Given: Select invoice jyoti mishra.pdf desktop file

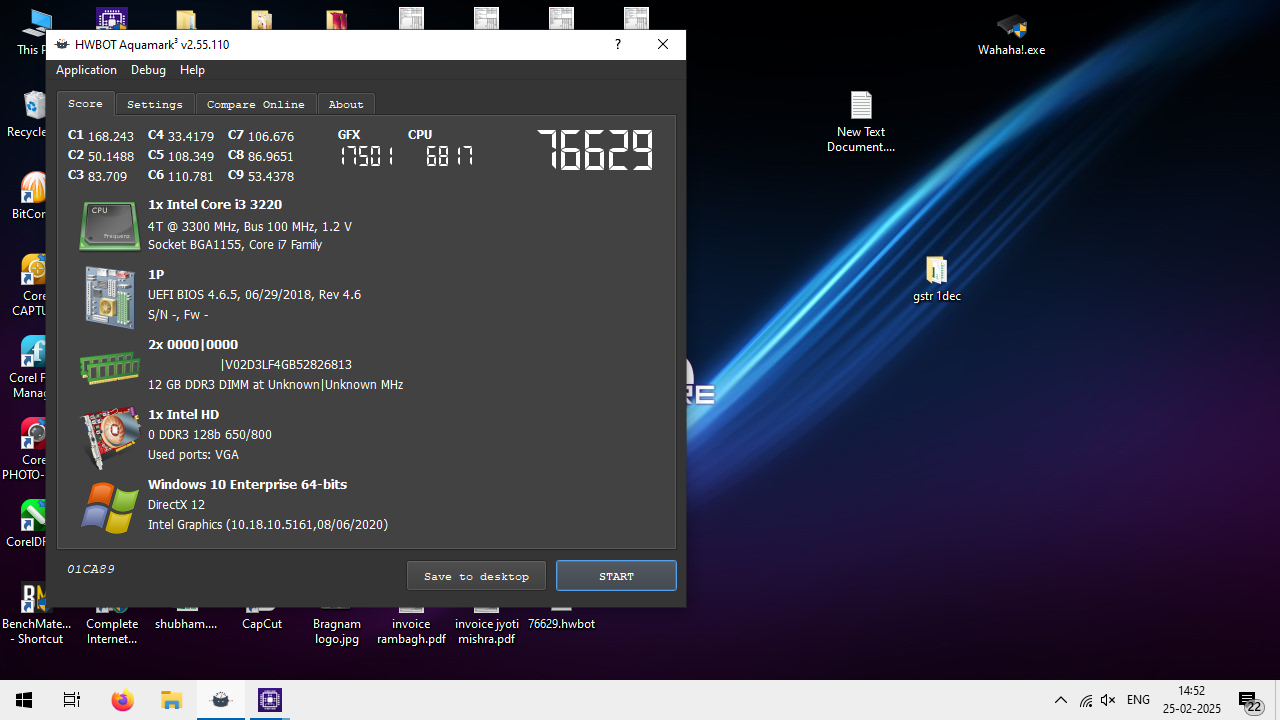Looking at the screenshot, I should point(487,623).
